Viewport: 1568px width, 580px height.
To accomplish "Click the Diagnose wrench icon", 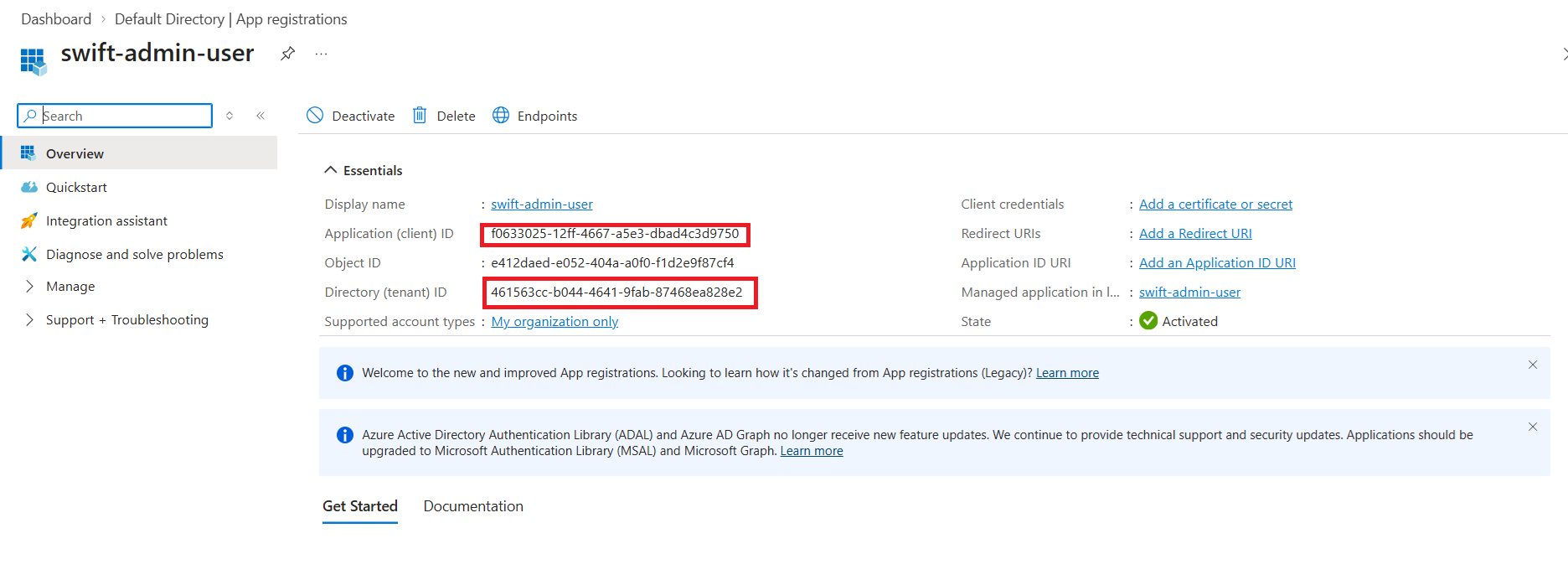I will (x=29, y=254).
